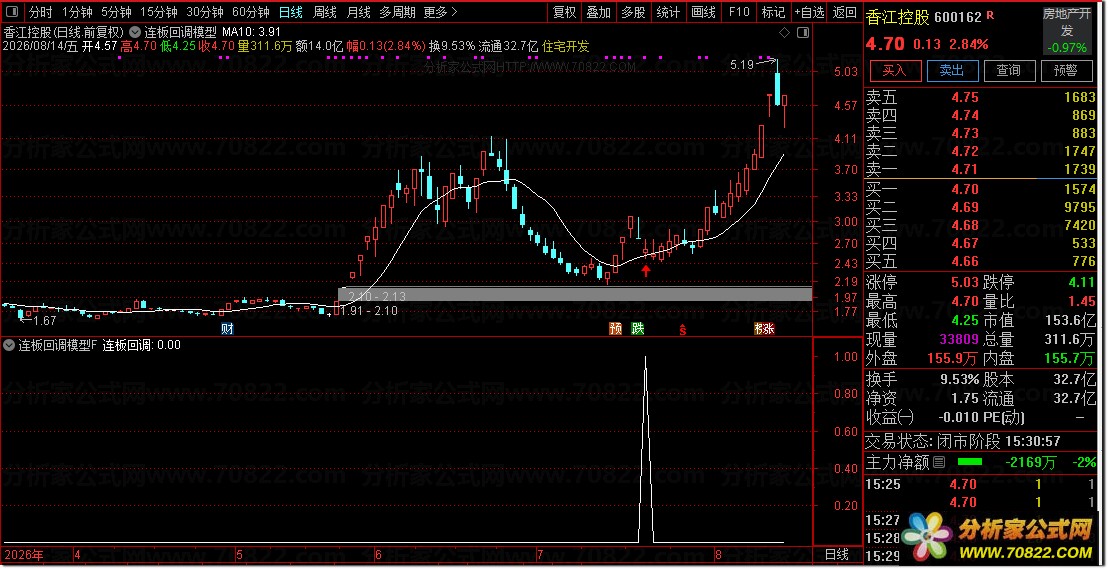The width and height of the screenshot is (1109, 569).
Task: Click the 主力净额 list icon
Action: point(939,463)
